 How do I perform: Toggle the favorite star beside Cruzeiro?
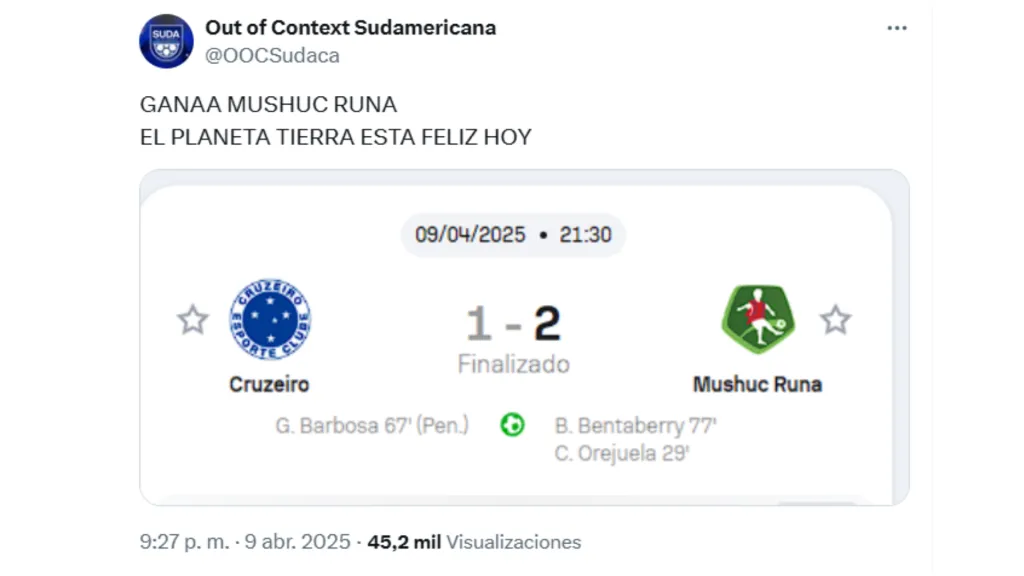(192, 320)
